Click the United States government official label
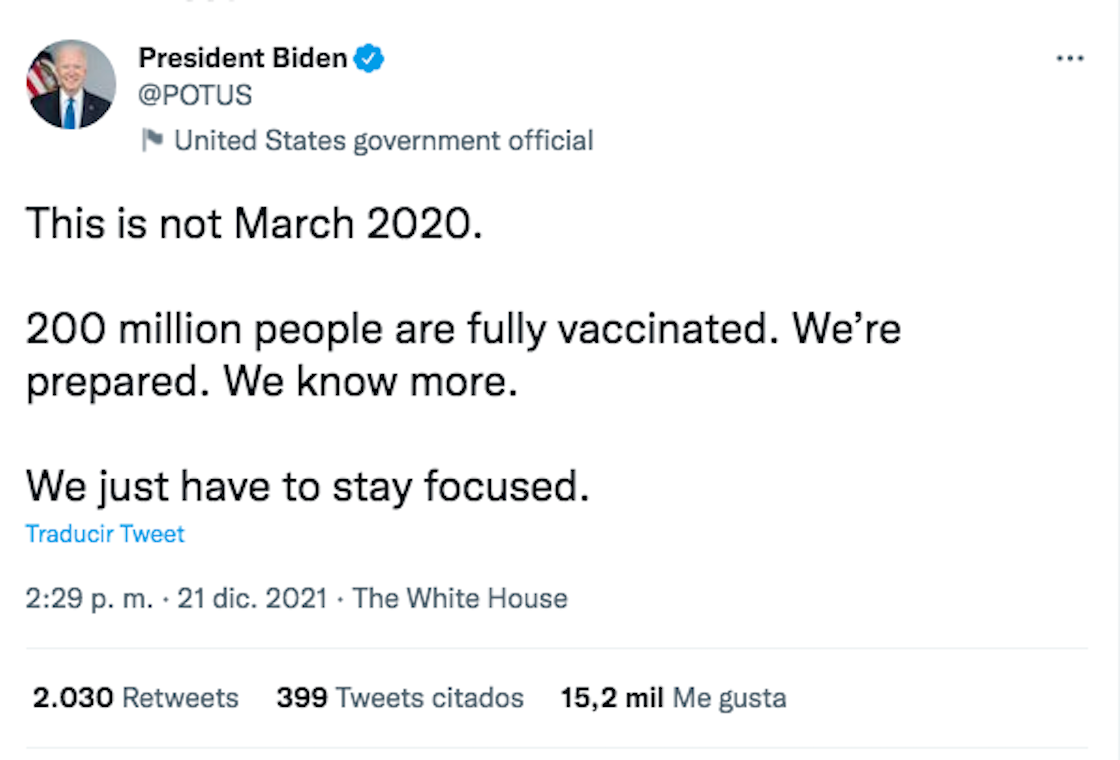Viewport: 1120px width, 760px height. (x=384, y=141)
